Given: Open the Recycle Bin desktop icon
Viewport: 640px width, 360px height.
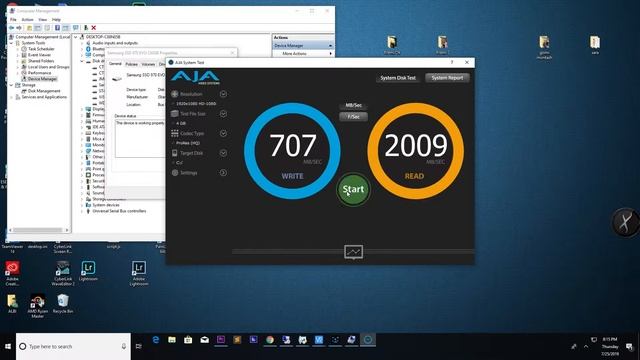Looking at the screenshot, I should pos(63,304).
